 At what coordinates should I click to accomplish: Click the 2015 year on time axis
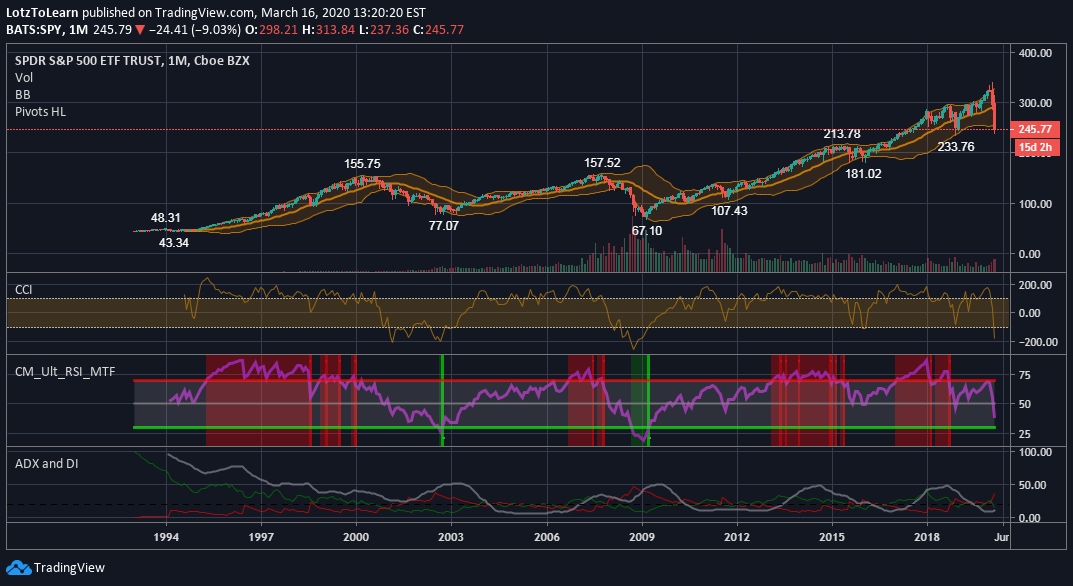tap(832, 536)
